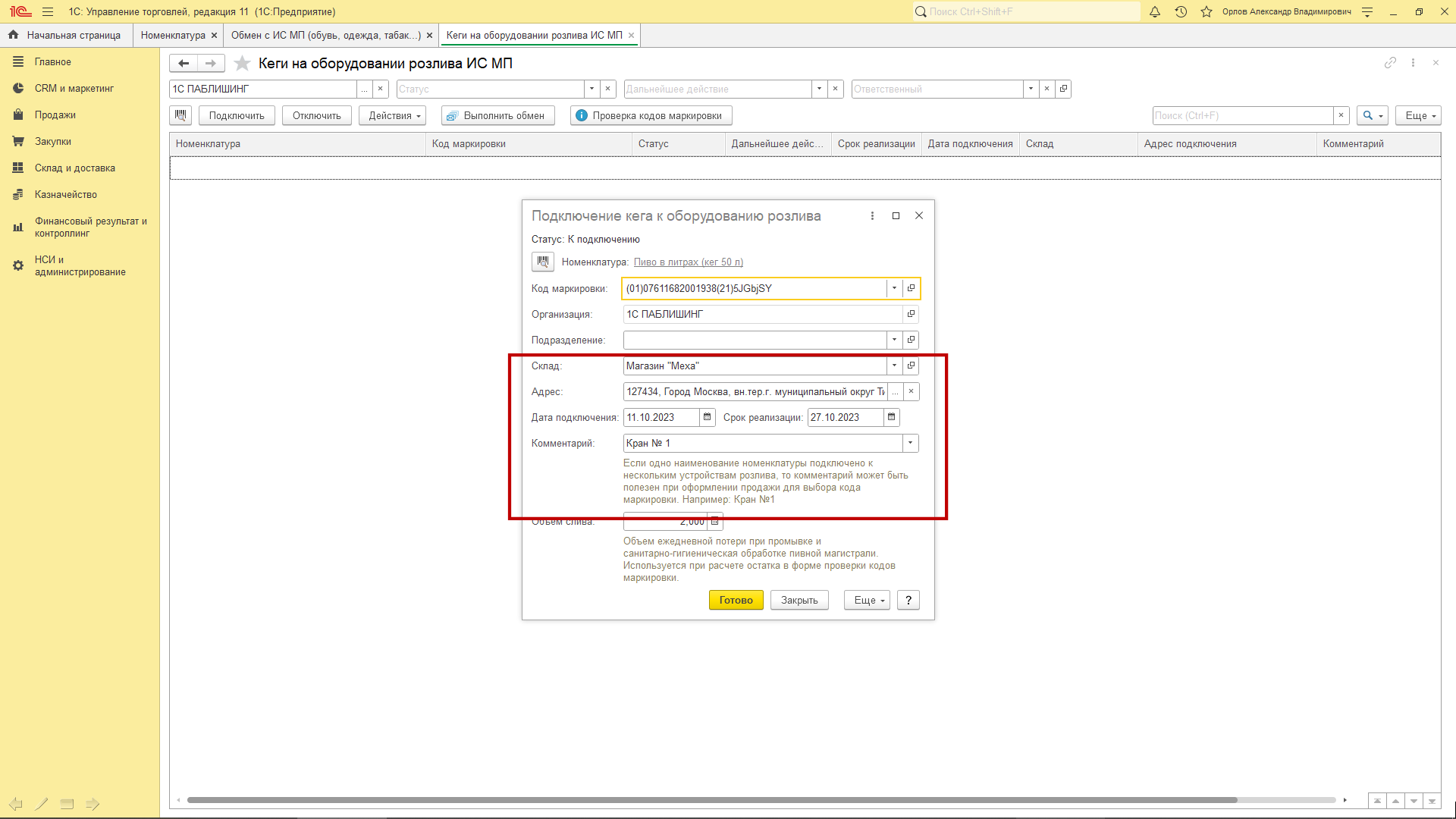Expand Код маркировки dropdown in dialog
Screen dimensions: 1456x819
point(894,288)
